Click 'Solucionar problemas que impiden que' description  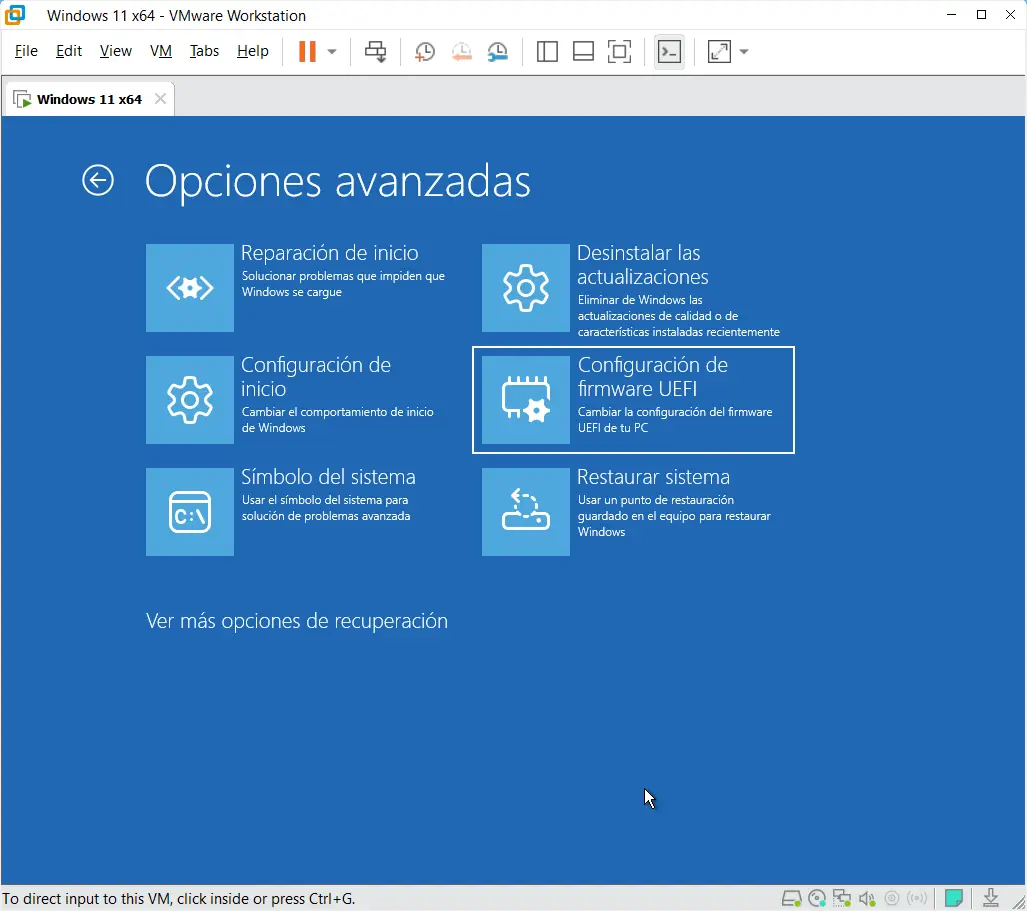[343, 276]
